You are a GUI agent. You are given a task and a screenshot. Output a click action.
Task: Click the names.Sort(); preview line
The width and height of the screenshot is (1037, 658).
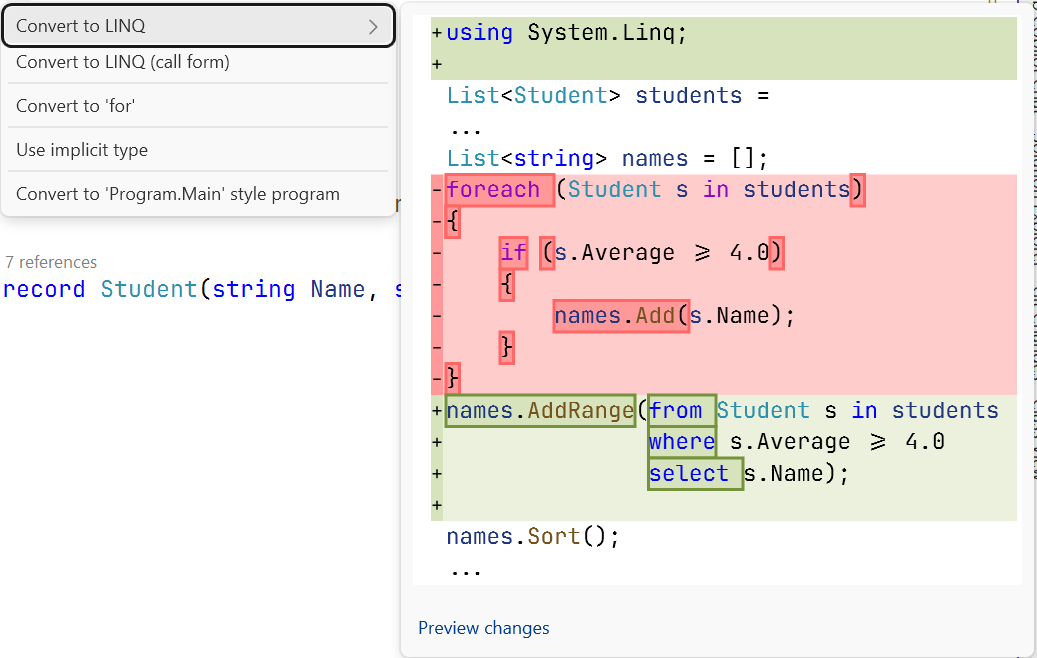[x=533, y=536]
